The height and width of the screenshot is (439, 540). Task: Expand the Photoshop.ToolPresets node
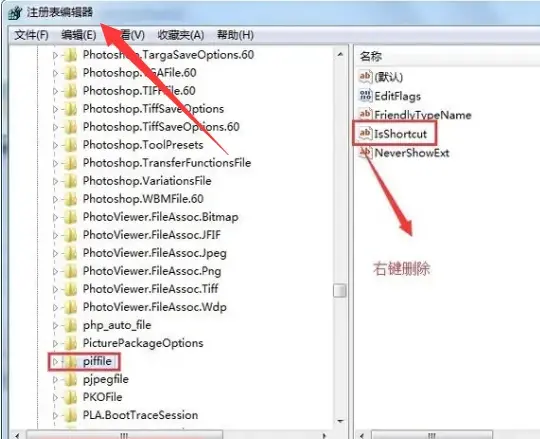[x=55, y=145]
